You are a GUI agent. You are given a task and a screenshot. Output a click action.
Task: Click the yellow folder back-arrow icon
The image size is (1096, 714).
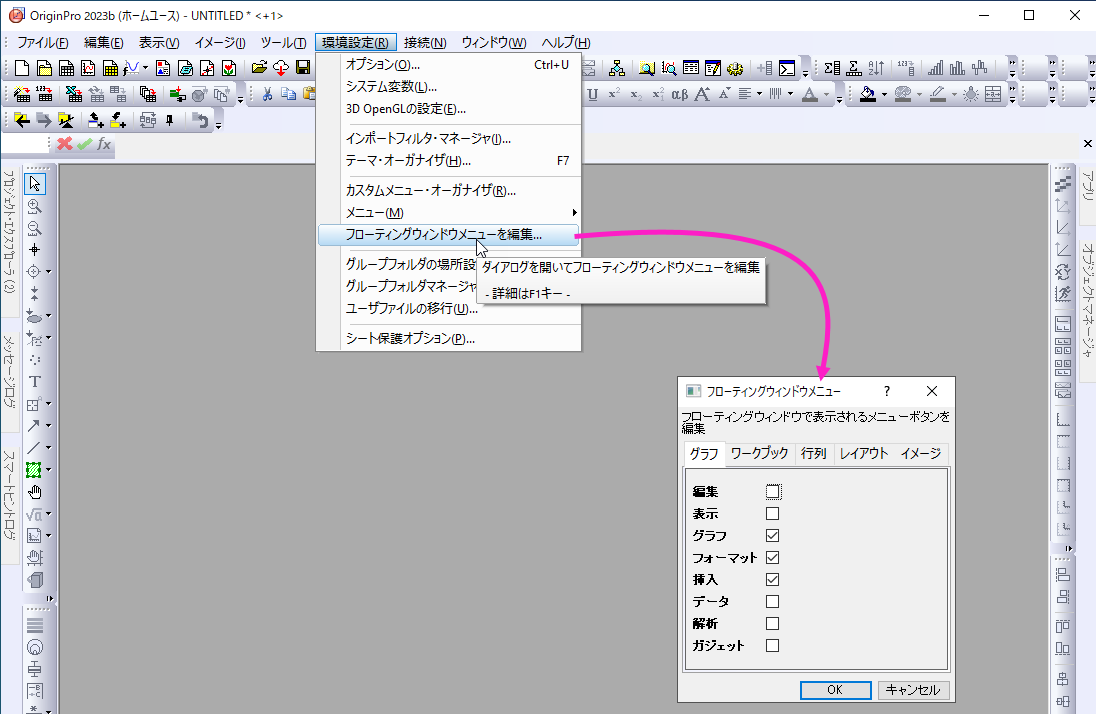22,121
